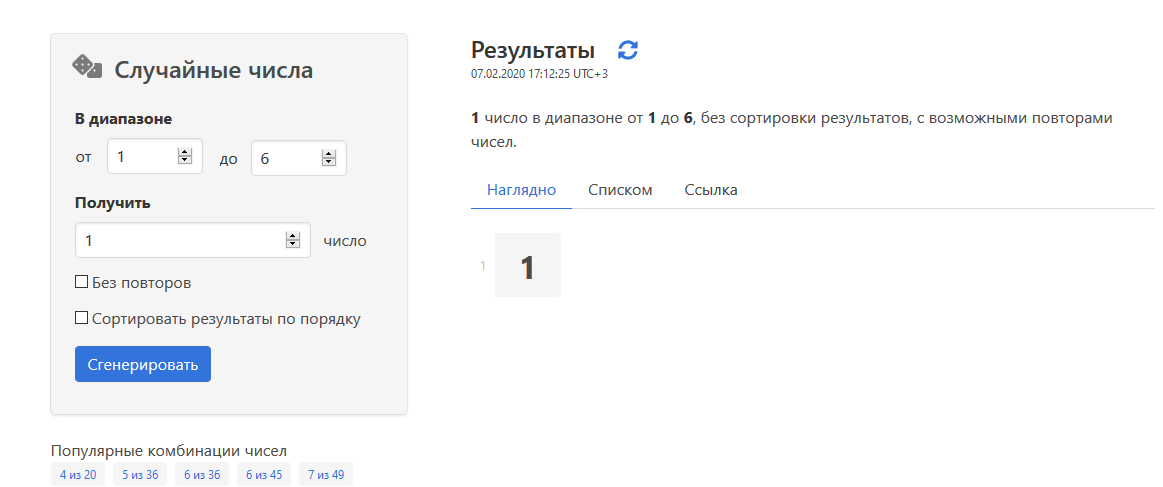Click the Сгенерировать button
This screenshot has width=1163, height=487.
pos(142,364)
